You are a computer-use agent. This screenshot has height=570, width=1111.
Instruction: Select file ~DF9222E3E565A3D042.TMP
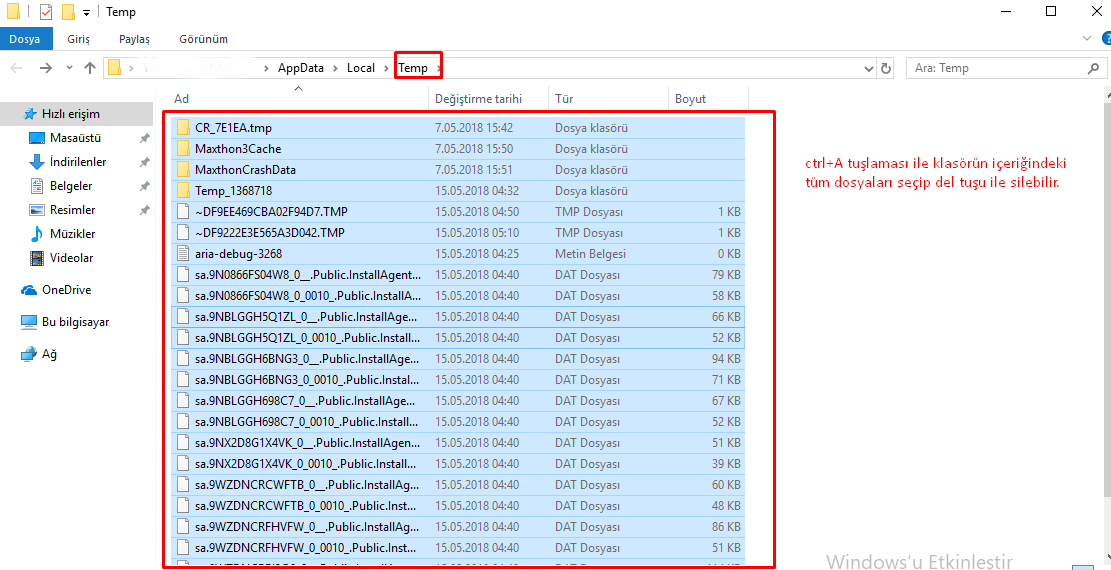(x=458, y=233)
